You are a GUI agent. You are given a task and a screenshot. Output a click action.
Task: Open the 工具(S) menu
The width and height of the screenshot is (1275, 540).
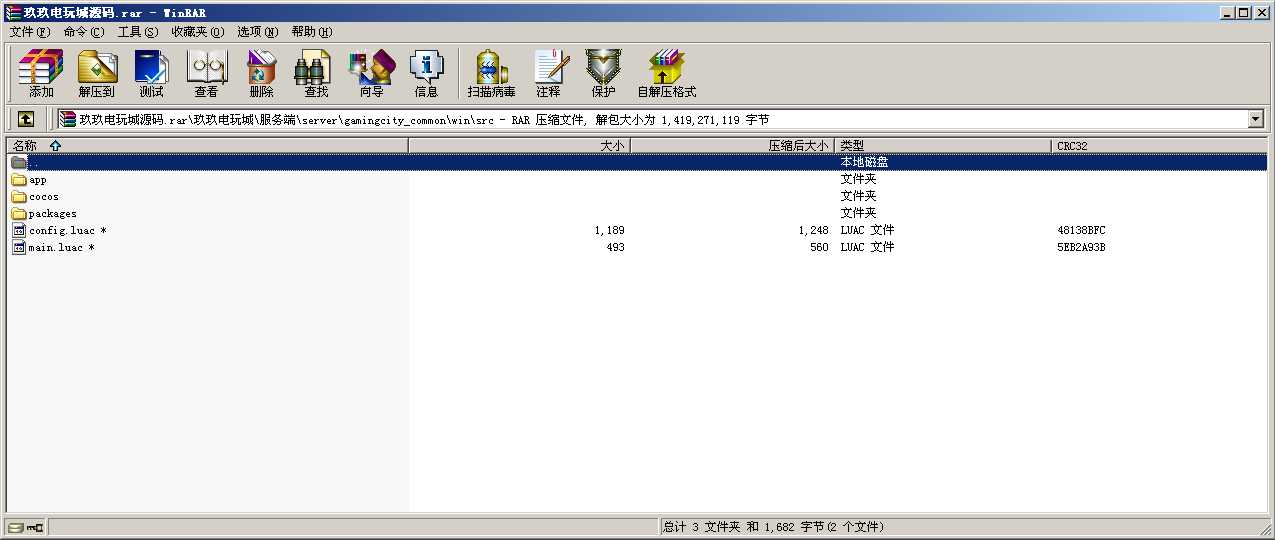point(138,32)
